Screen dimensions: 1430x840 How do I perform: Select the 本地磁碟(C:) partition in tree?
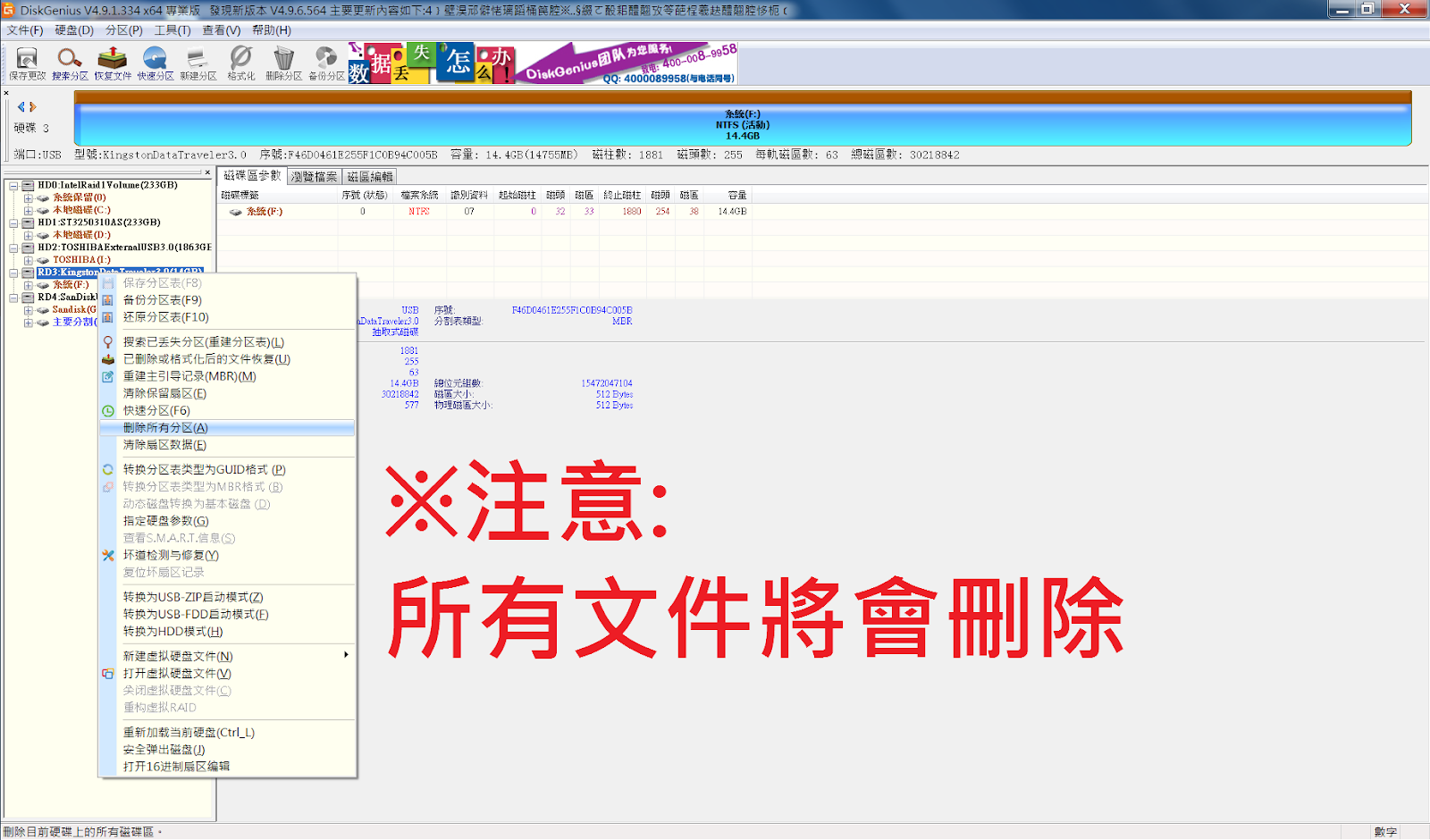(x=81, y=211)
